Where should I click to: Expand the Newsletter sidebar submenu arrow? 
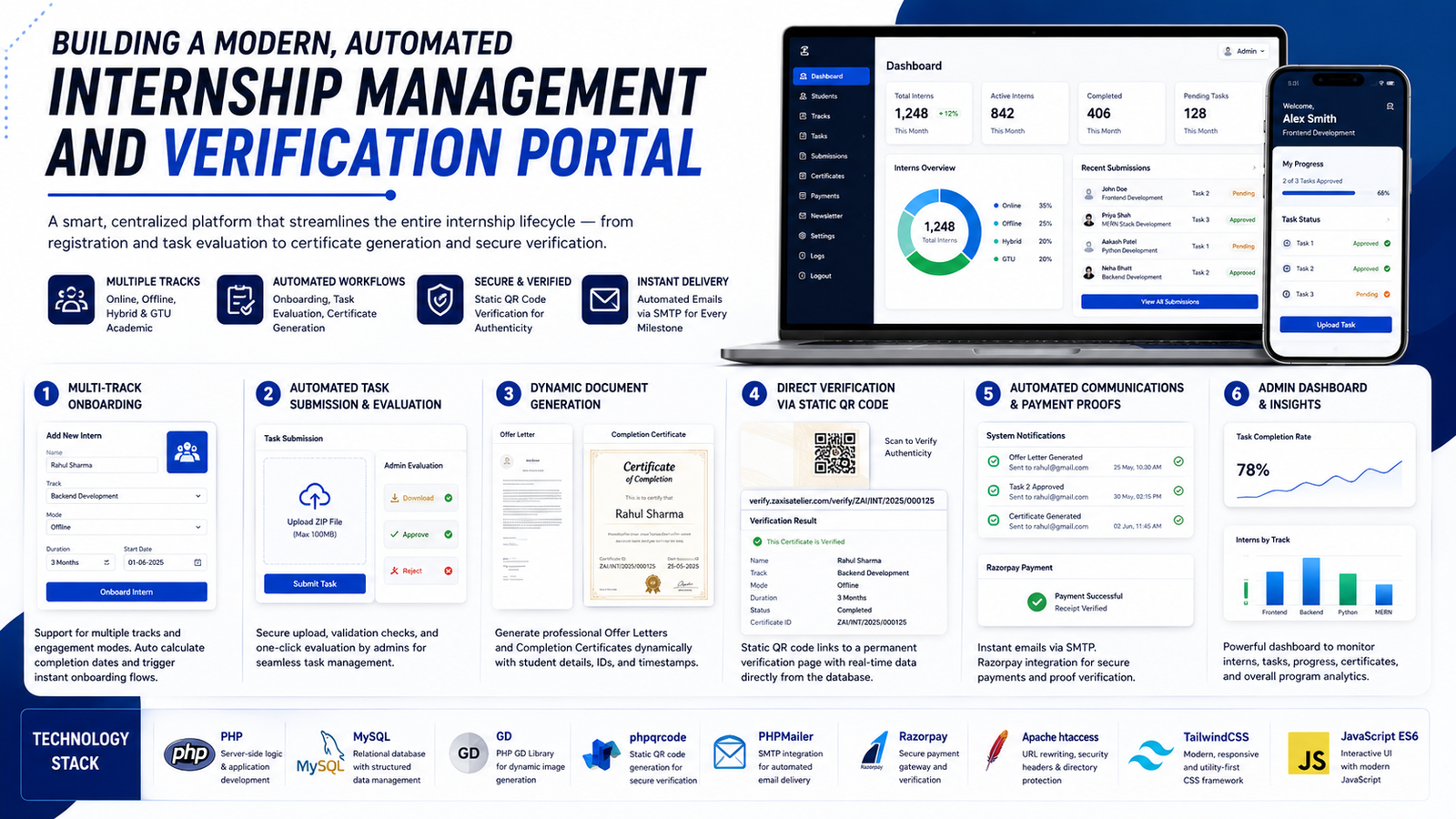(x=863, y=217)
